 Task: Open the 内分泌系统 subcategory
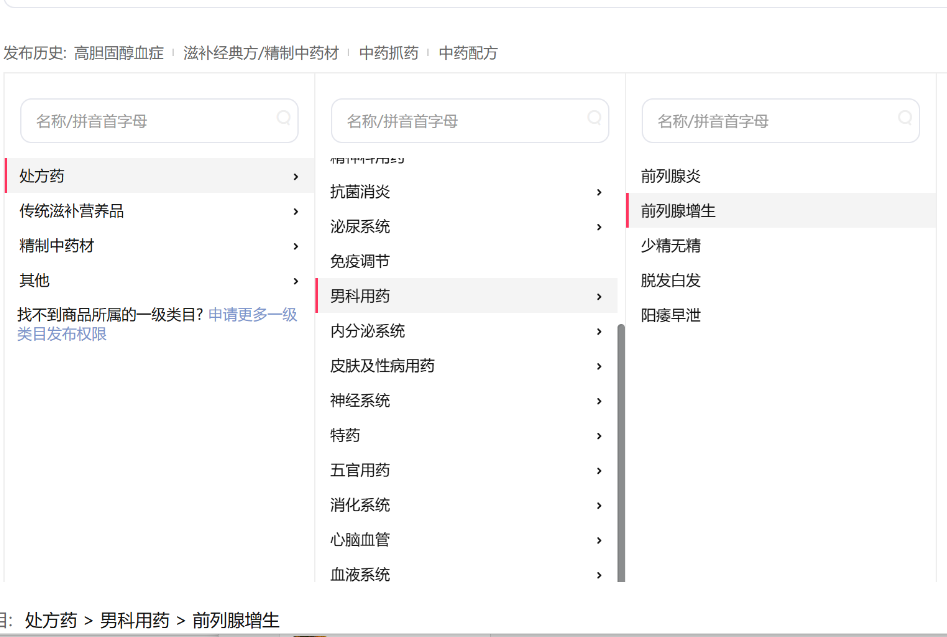pyautogui.click(x=368, y=331)
